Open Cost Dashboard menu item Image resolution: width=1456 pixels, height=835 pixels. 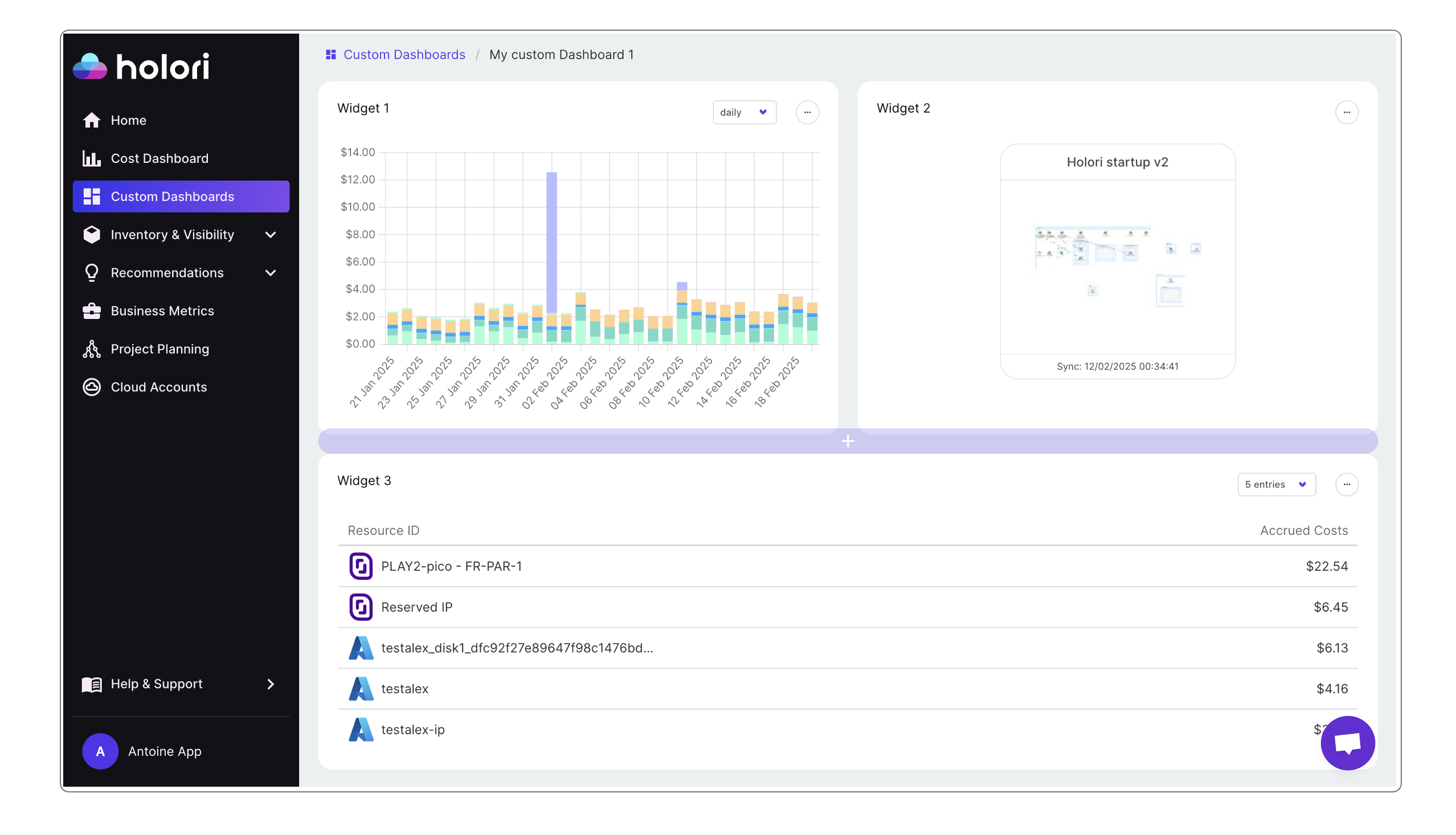(181, 158)
